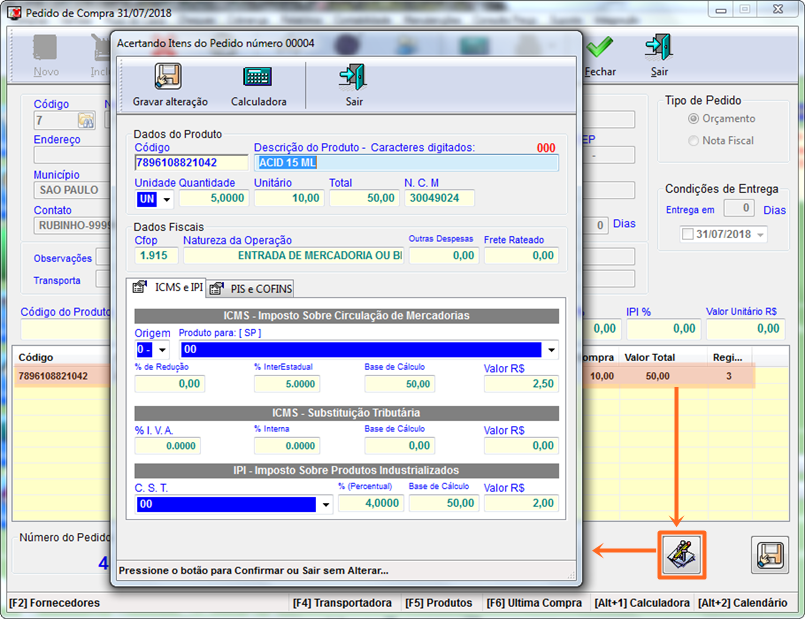Click the Frete Rateado field
Image resolution: width=805 pixels, height=619 pixels.
521,256
